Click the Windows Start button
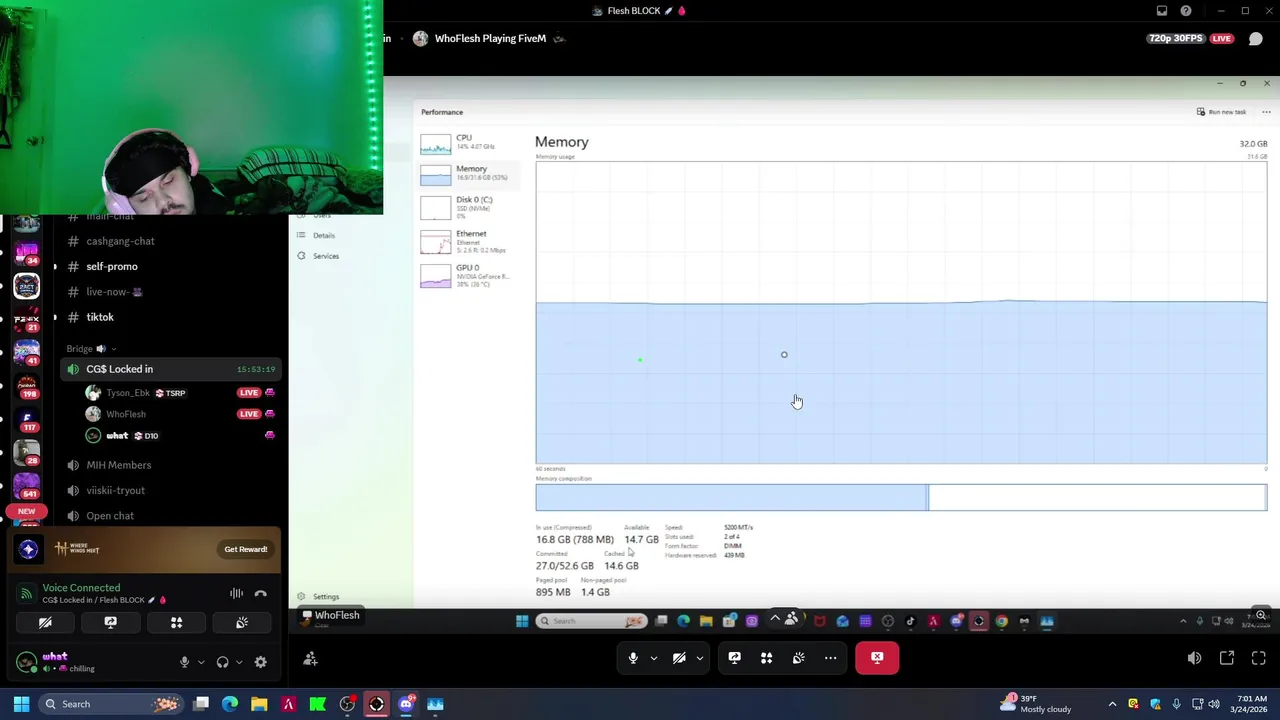The image size is (1280, 720). pos(21,704)
